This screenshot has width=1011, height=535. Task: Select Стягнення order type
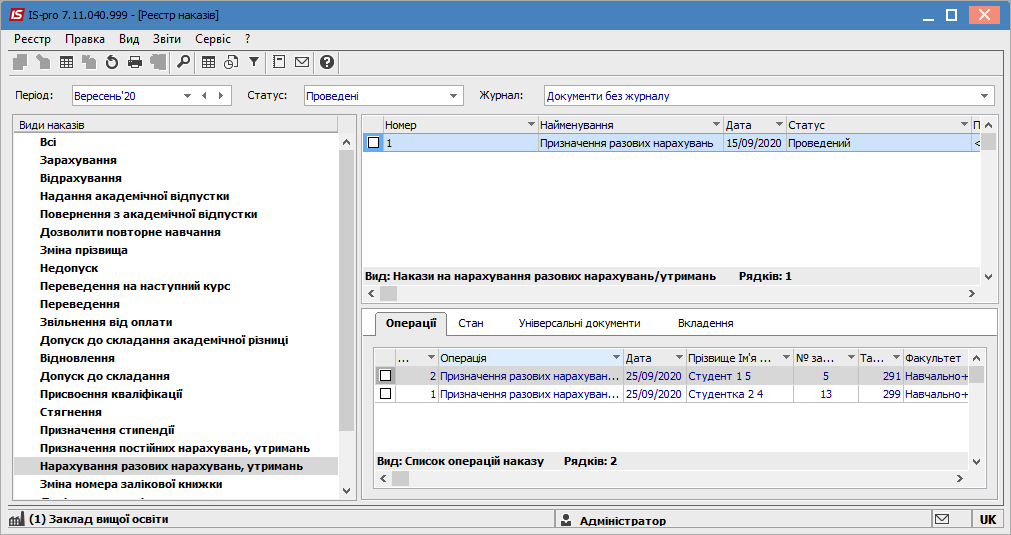[x=71, y=412]
